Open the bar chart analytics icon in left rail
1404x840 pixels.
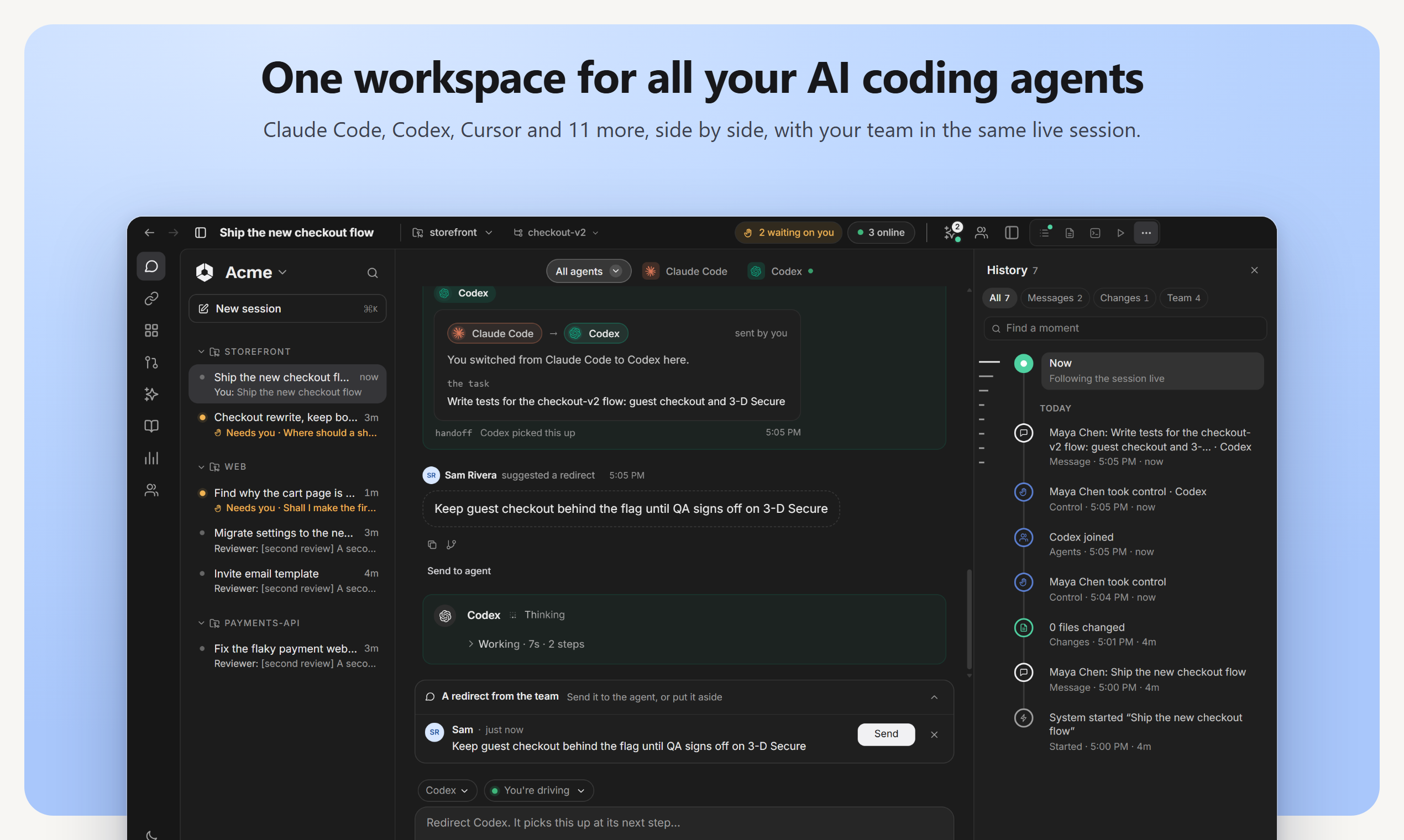tap(151, 458)
